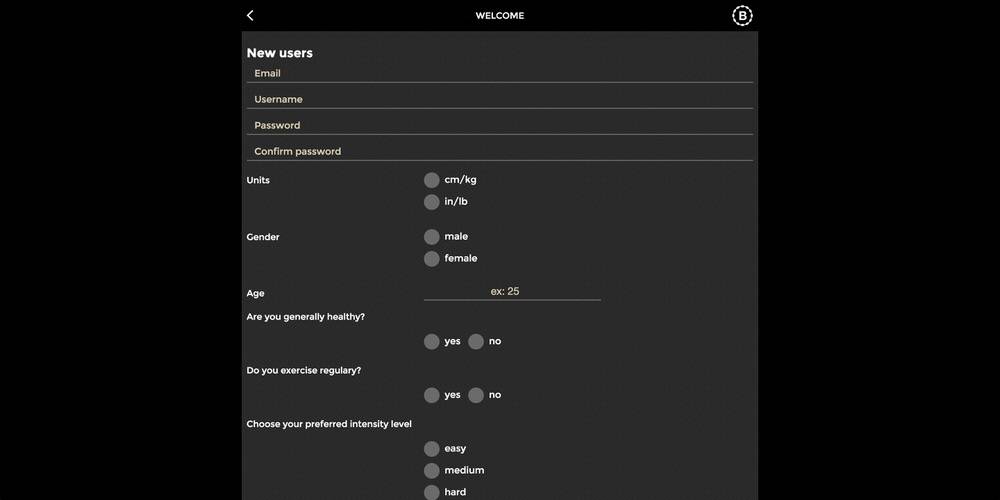Screen dimensions: 1000x500
Task: Open the circular B logo icon
Action: click(x=742, y=15)
